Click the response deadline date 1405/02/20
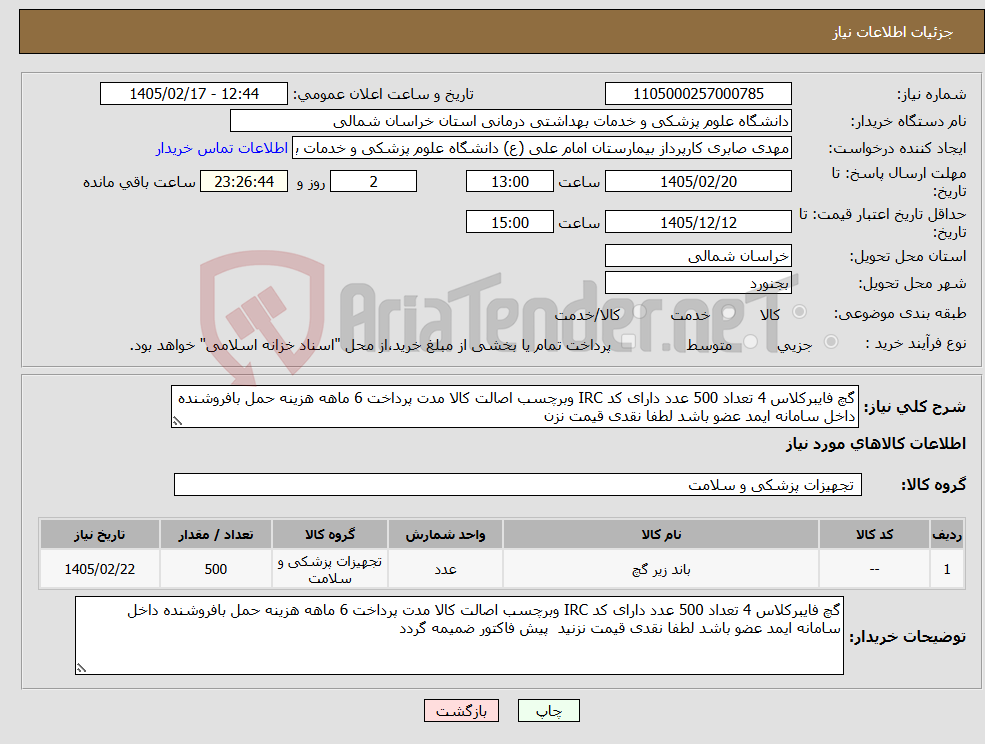985x744 pixels. (x=698, y=182)
